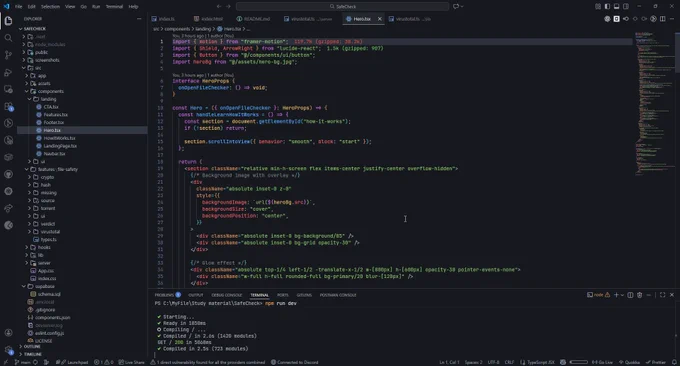Switch to the PROBLEMS panel tab
Viewport: 680px width, 366px height.
167,295
